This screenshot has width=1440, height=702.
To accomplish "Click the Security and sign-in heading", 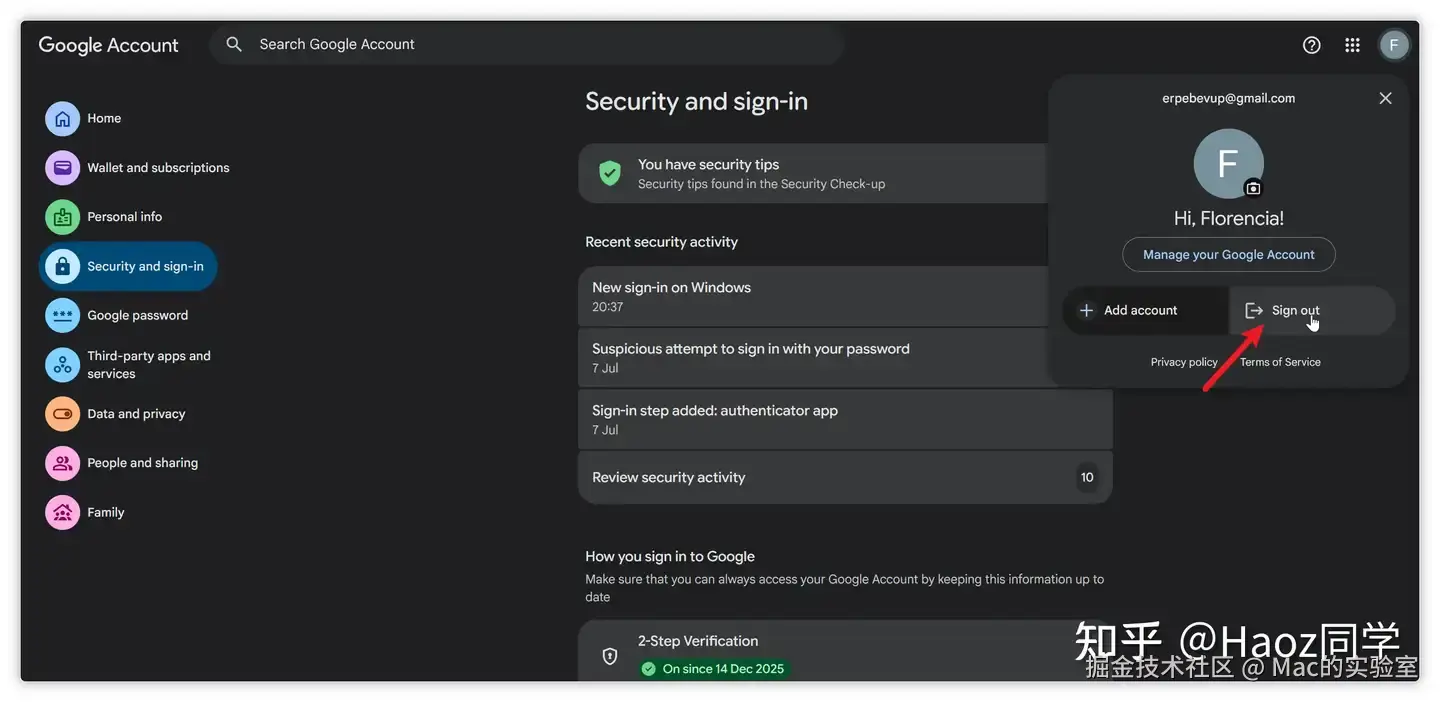I will (x=696, y=101).
